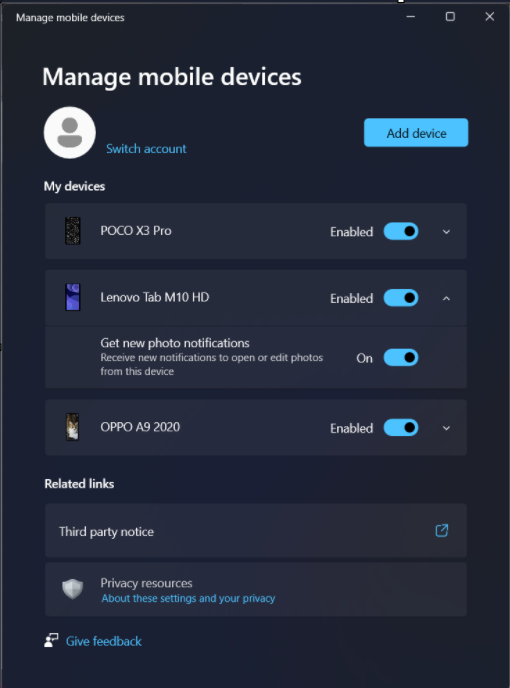Click the Give feedback link
This screenshot has height=688, width=510.
click(x=104, y=641)
